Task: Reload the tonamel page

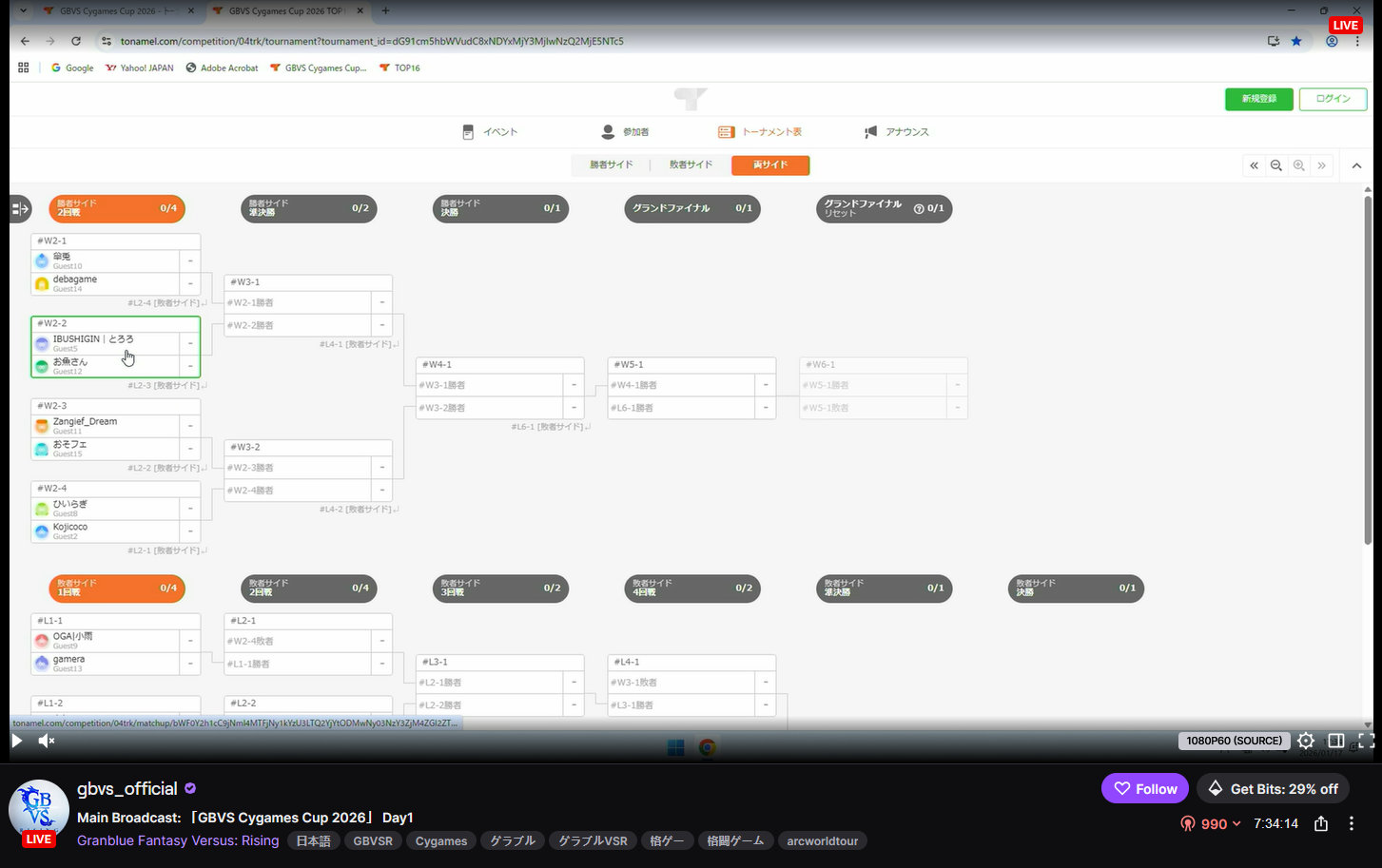Action: (x=76, y=41)
